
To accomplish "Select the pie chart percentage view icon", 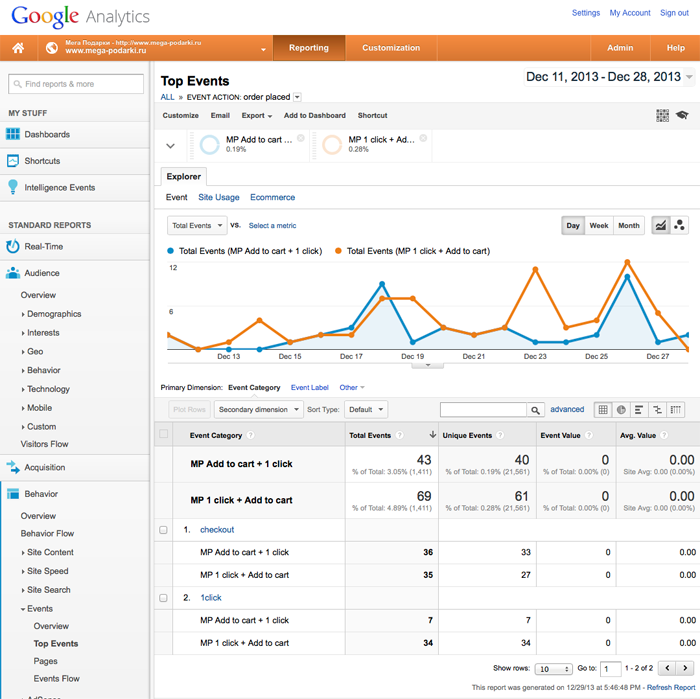I will pos(621,410).
